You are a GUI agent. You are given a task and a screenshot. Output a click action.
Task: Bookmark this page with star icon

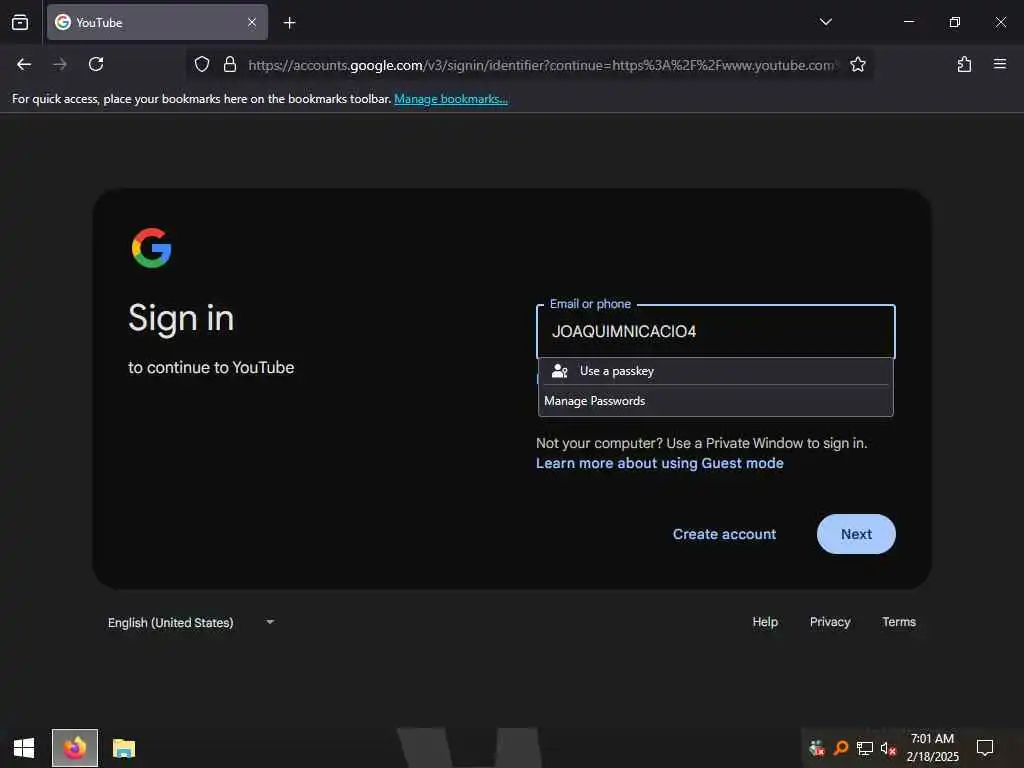[x=857, y=64]
